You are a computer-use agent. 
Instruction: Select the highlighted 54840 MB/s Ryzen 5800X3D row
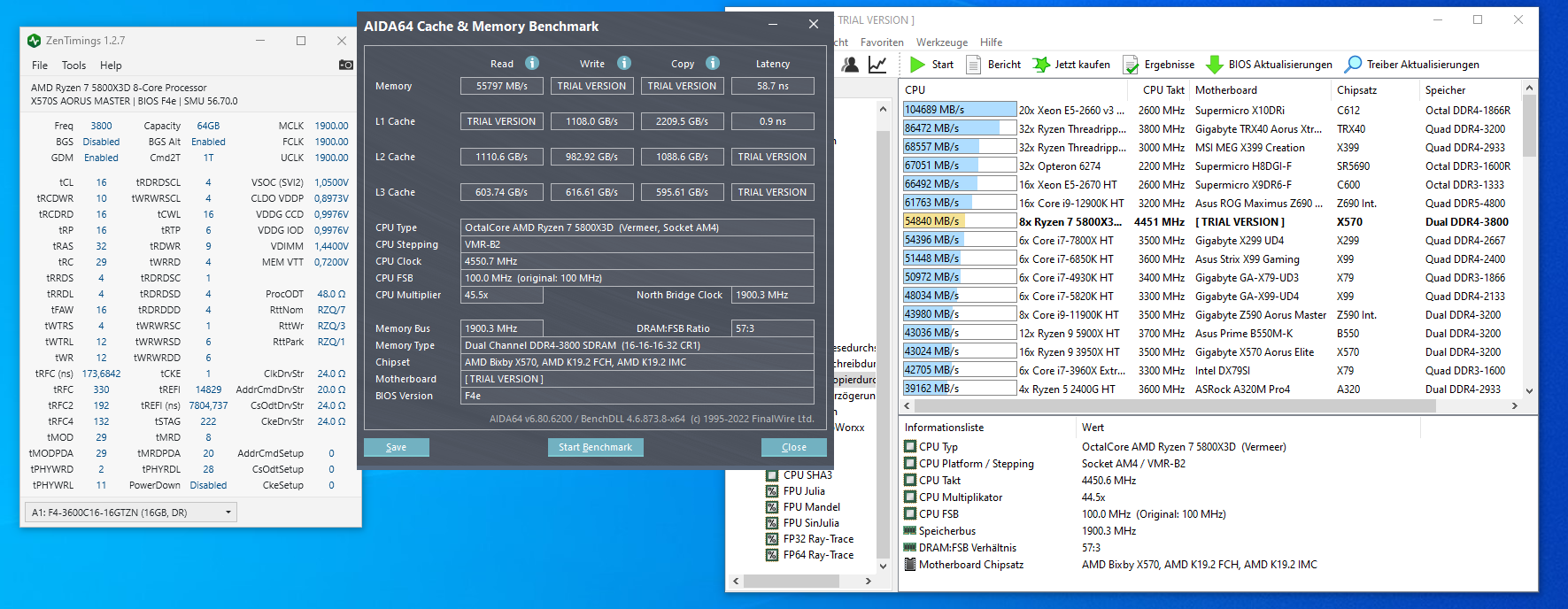pyautogui.click(x=1211, y=221)
